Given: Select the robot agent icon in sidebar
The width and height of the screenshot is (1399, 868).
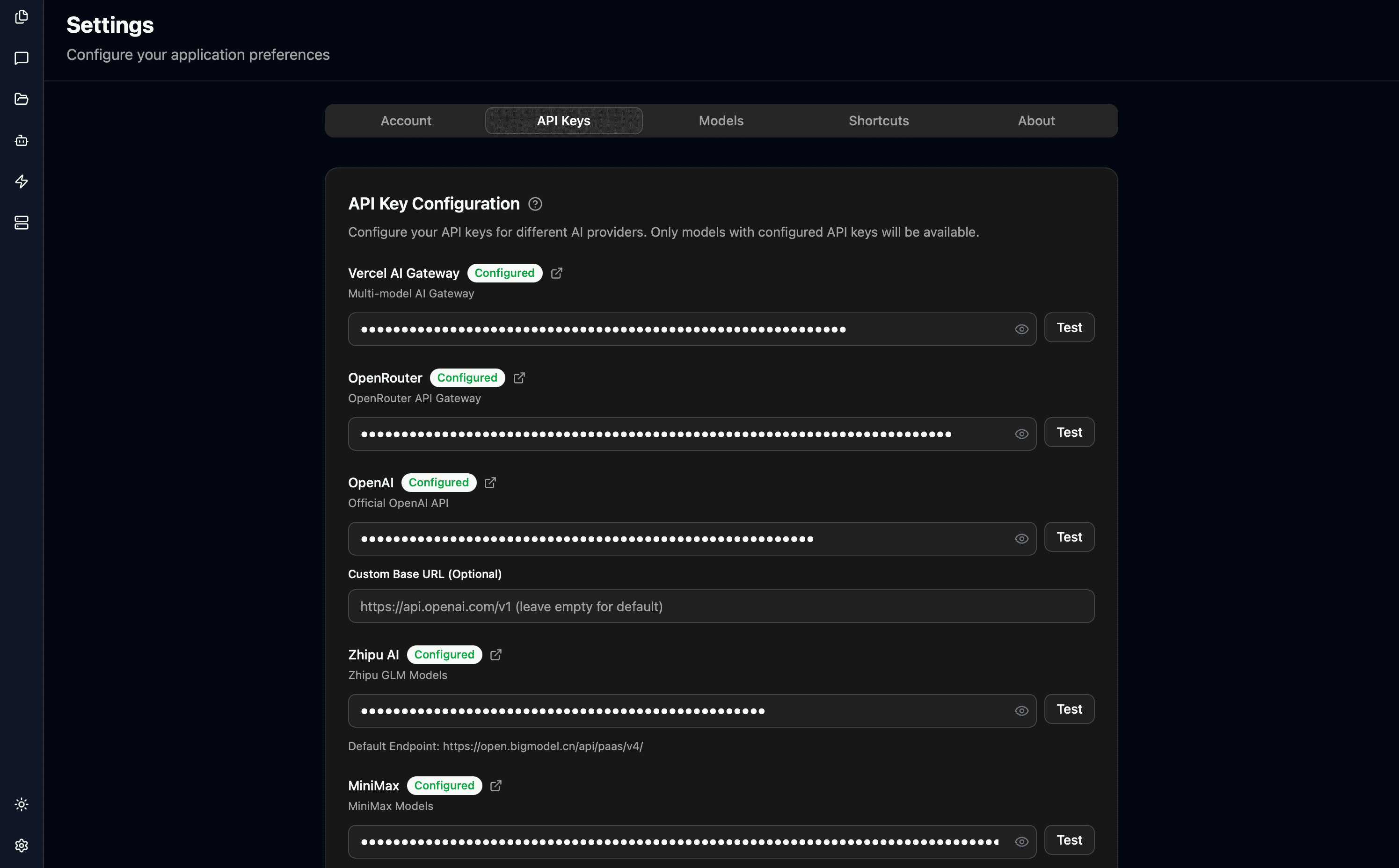Looking at the screenshot, I should point(21,140).
